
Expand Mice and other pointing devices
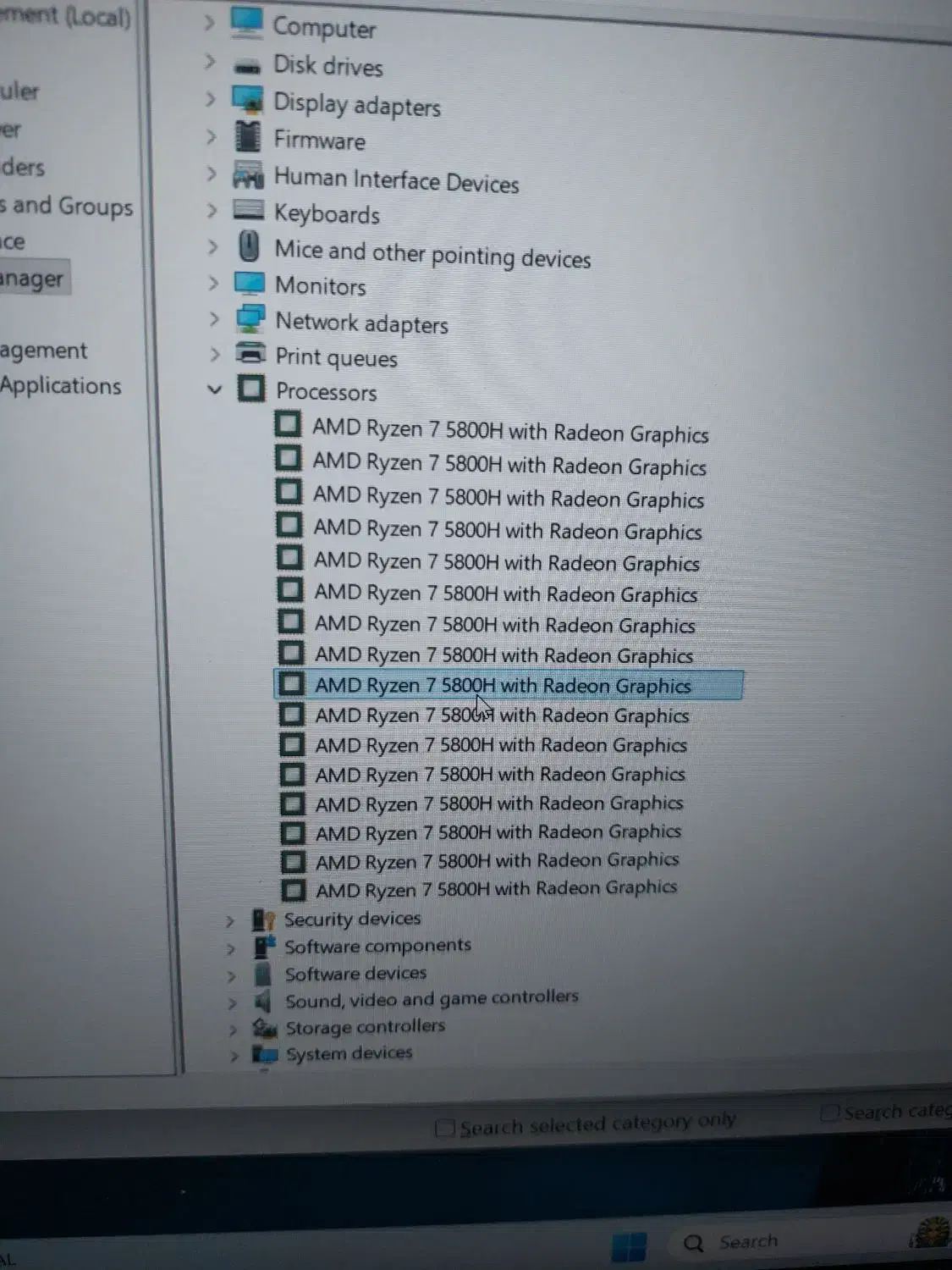click(x=213, y=246)
